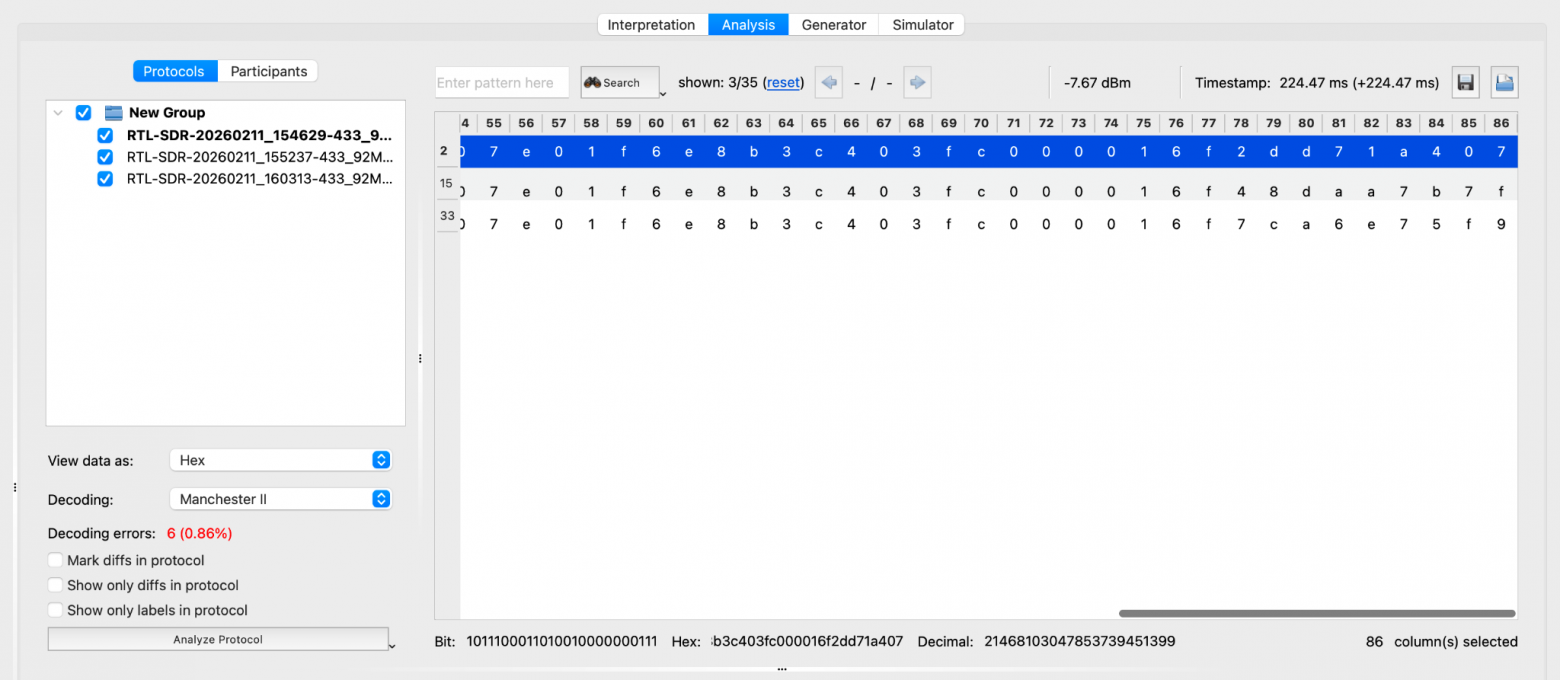
Task: Open the View data as Hex dropdown
Action: [x=281, y=460]
